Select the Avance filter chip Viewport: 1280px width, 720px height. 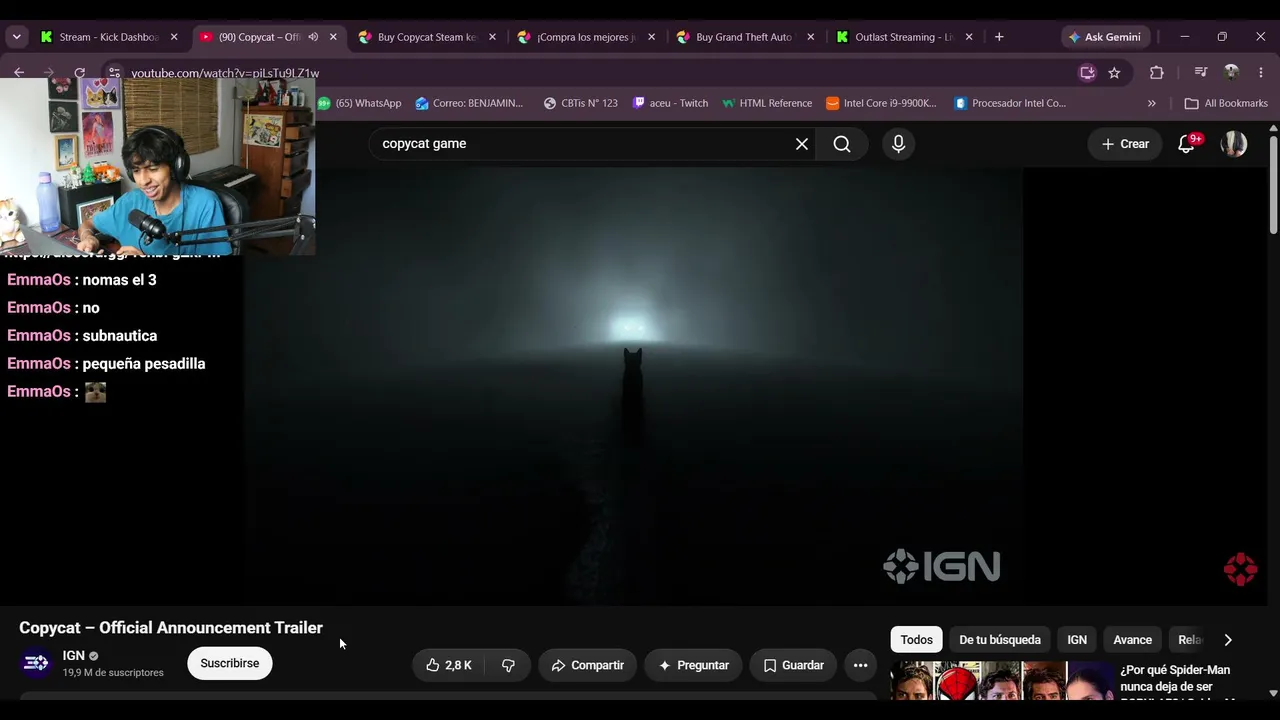tap(1133, 640)
